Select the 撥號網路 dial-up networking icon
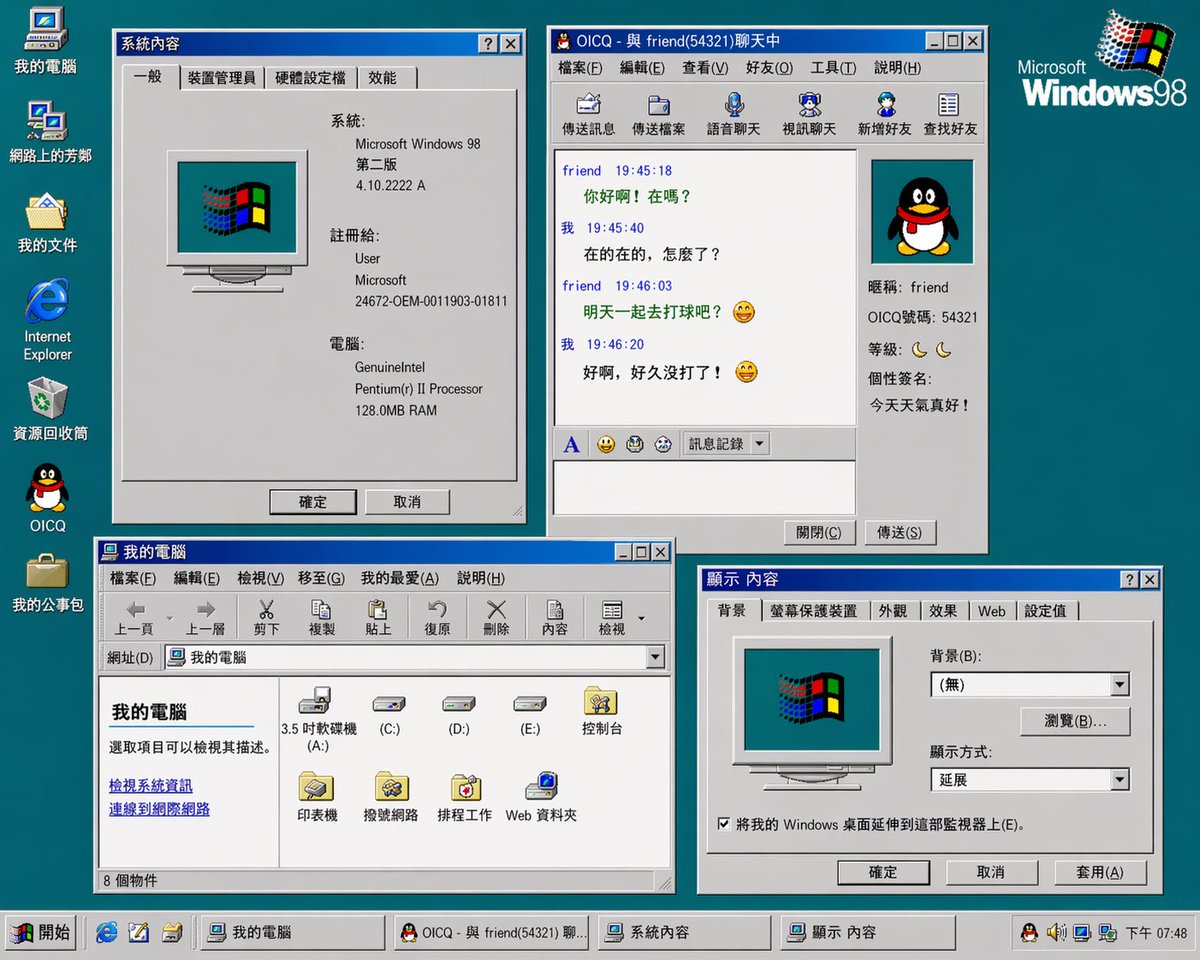The height and width of the screenshot is (960, 1200). click(391, 797)
